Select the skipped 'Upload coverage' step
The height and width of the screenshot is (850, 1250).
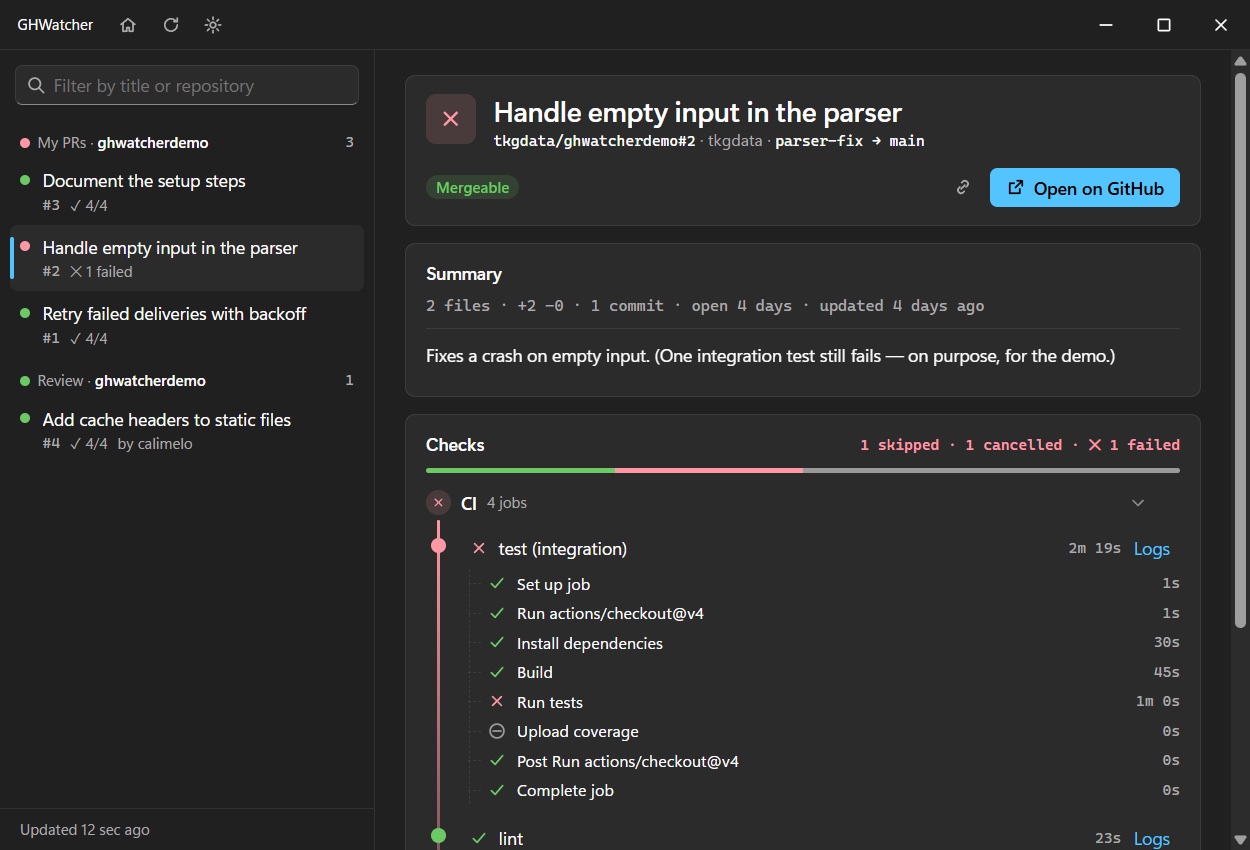(x=834, y=731)
